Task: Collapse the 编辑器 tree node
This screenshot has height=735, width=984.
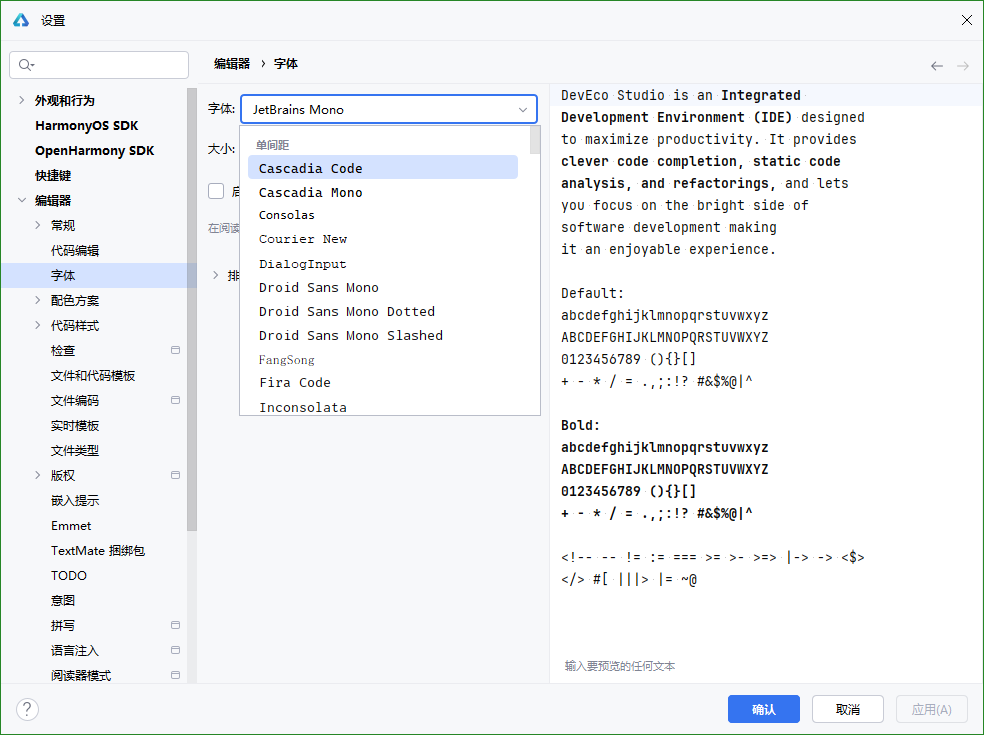Action: [x=22, y=201]
